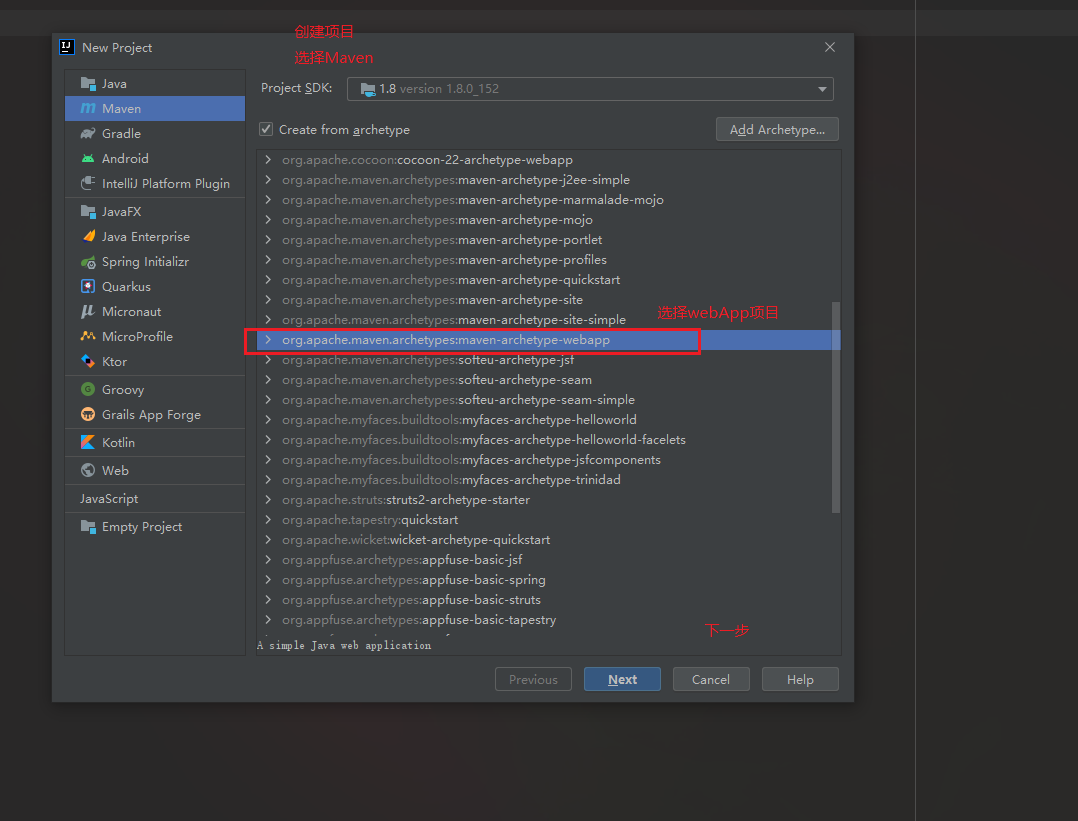Click the Spring Initializr leaf icon
The height and width of the screenshot is (821, 1078).
tap(88, 262)
